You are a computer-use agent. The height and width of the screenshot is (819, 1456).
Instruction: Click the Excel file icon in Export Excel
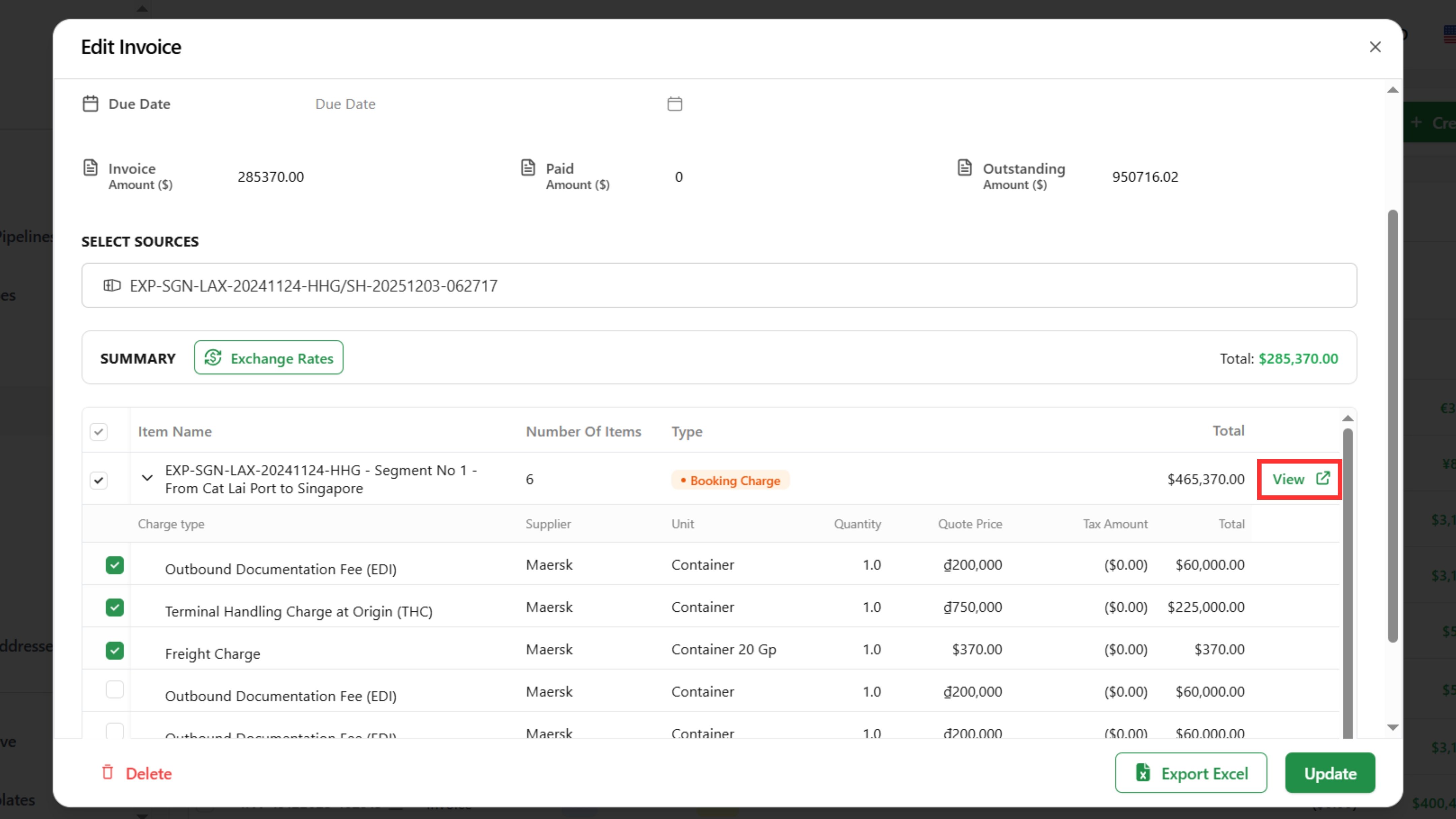(x=1143, y=772)
